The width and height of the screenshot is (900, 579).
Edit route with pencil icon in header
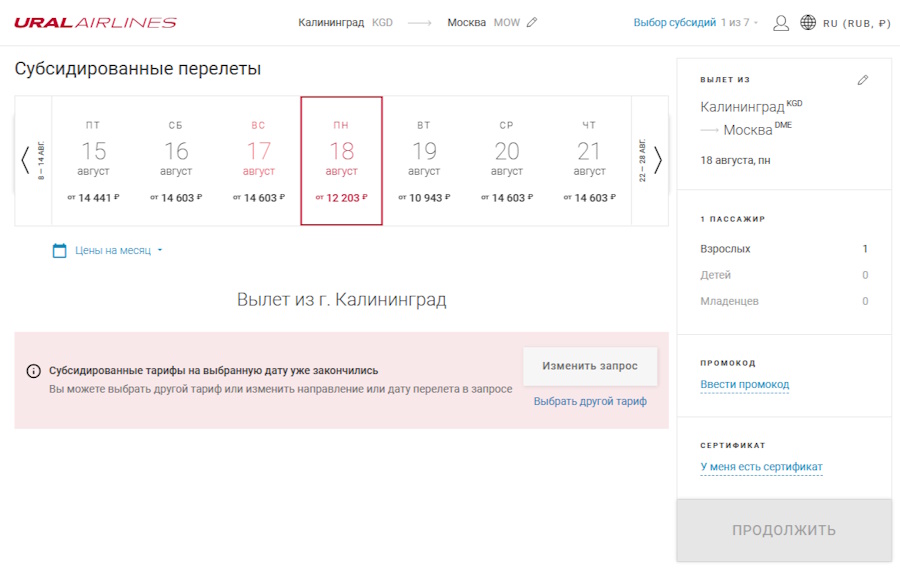pyautogui.click(x=532, y=23)
